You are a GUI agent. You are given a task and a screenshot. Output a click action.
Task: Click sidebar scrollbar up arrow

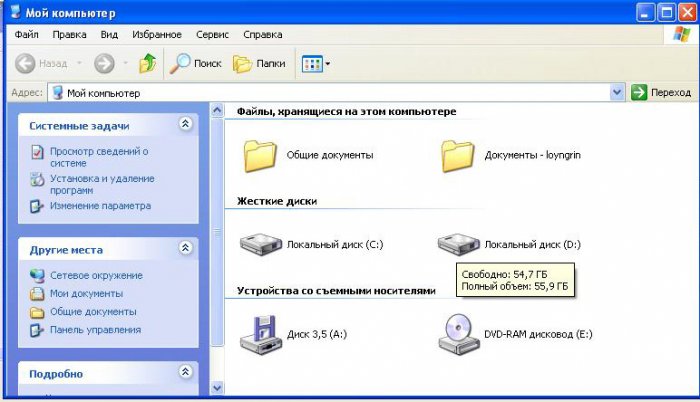[x=217, y=109]
